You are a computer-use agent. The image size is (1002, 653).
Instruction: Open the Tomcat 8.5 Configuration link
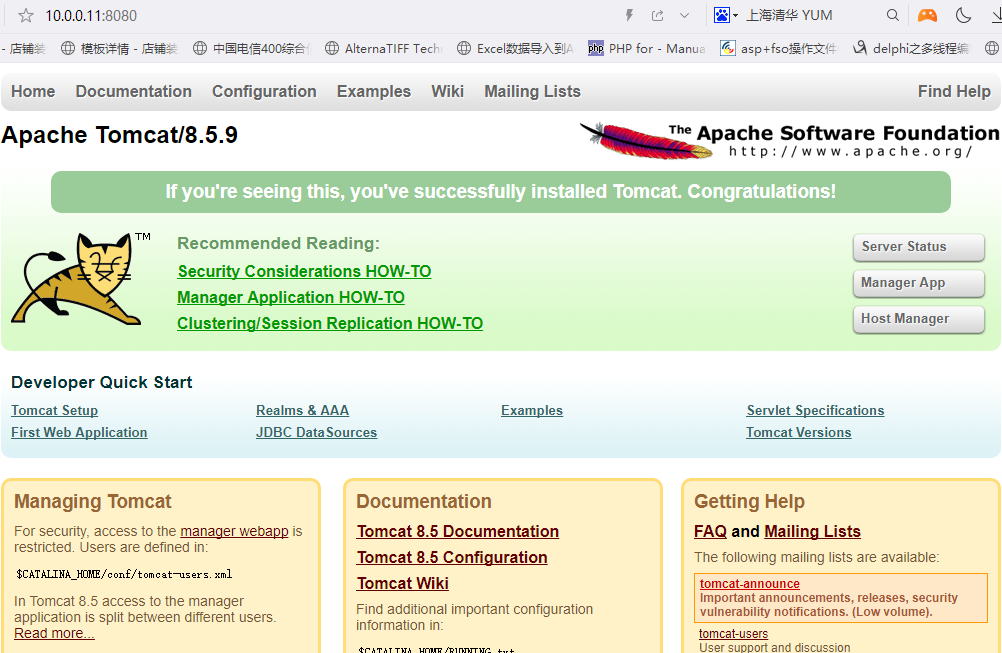pyautogui.click(x=451, y=557)
